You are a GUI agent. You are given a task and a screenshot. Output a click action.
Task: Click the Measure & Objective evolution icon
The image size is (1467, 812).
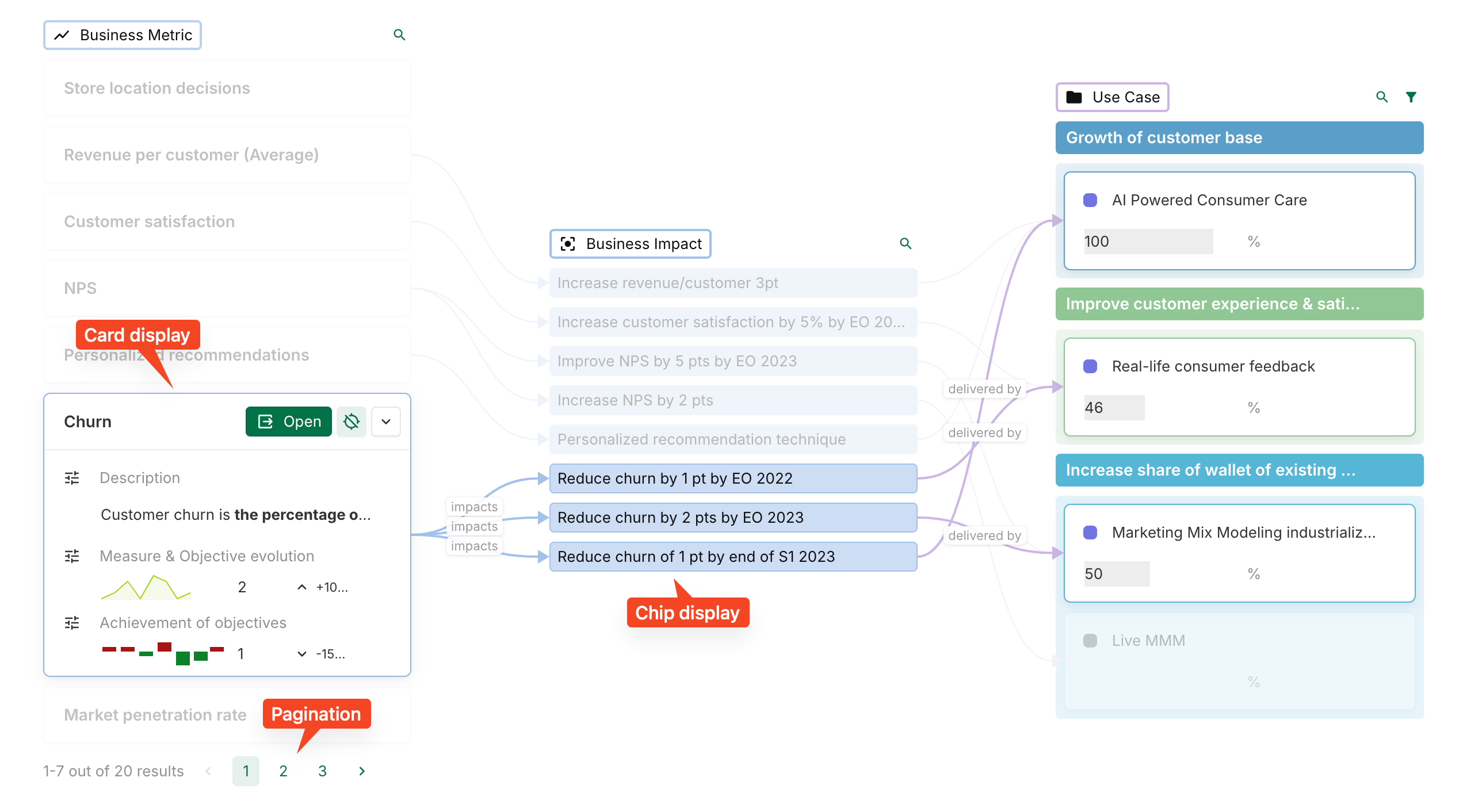(72, 556)
